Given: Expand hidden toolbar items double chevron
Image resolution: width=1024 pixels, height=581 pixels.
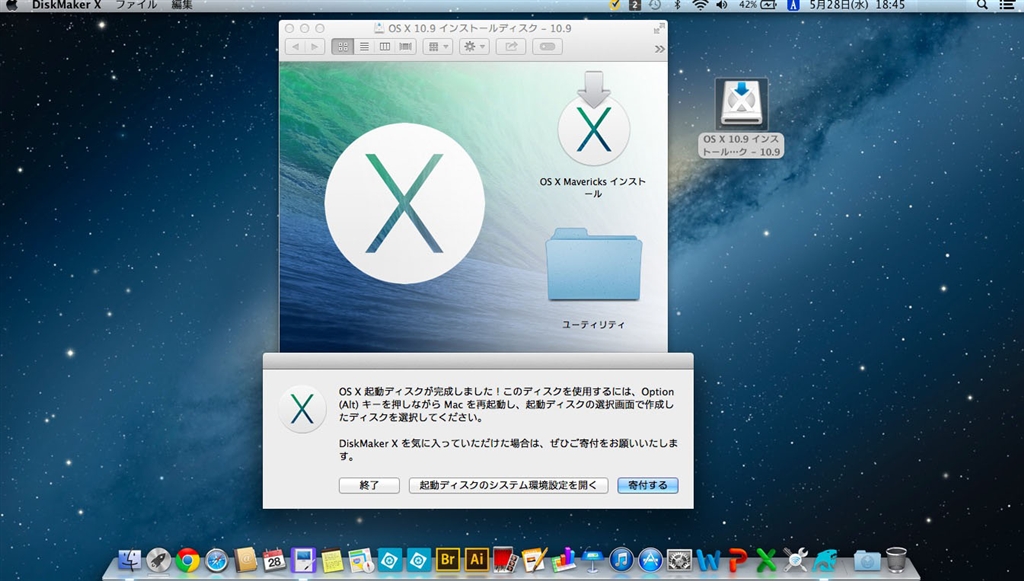Looking at the screenshot, I should click(x=660, y=49).
